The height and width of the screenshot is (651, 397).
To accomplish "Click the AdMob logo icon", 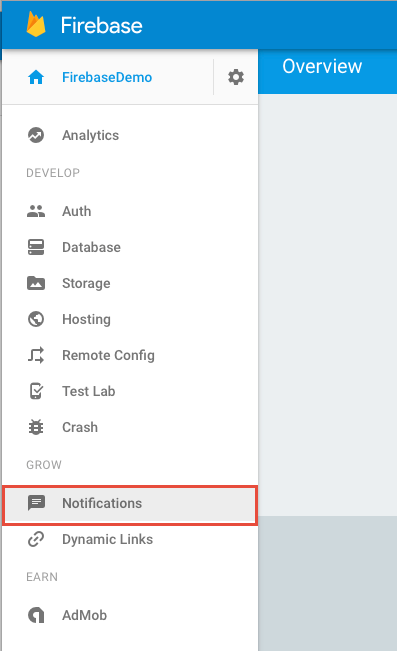I will [36, 615].
